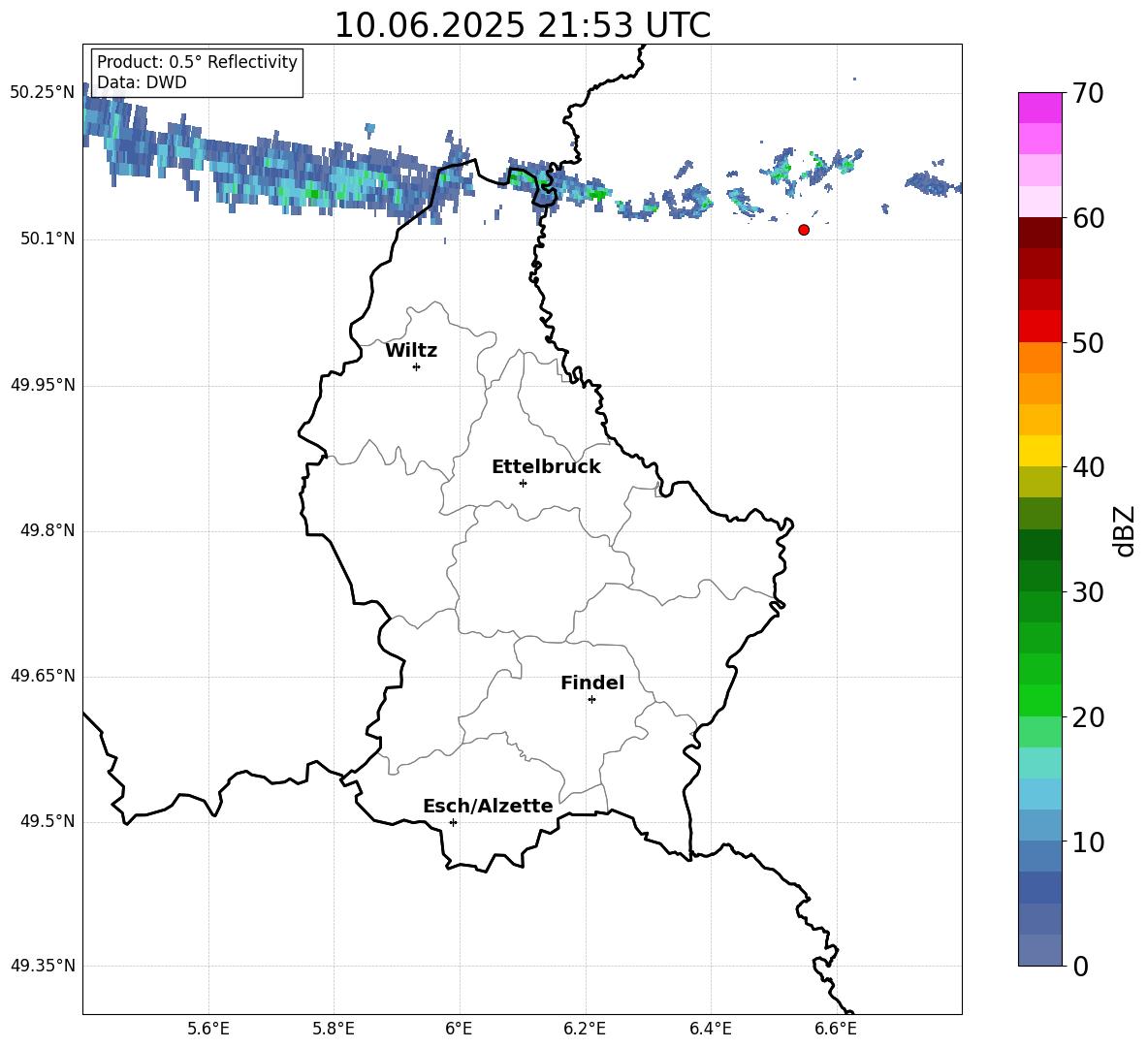Click the Wiltz city label
The image size is (1148, 1048).
411,351
